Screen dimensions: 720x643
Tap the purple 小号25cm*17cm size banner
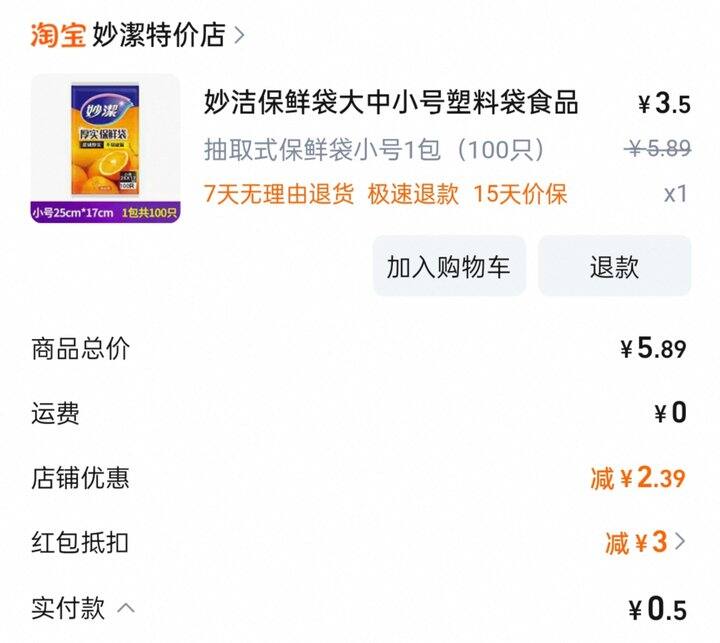click(105, 212)
